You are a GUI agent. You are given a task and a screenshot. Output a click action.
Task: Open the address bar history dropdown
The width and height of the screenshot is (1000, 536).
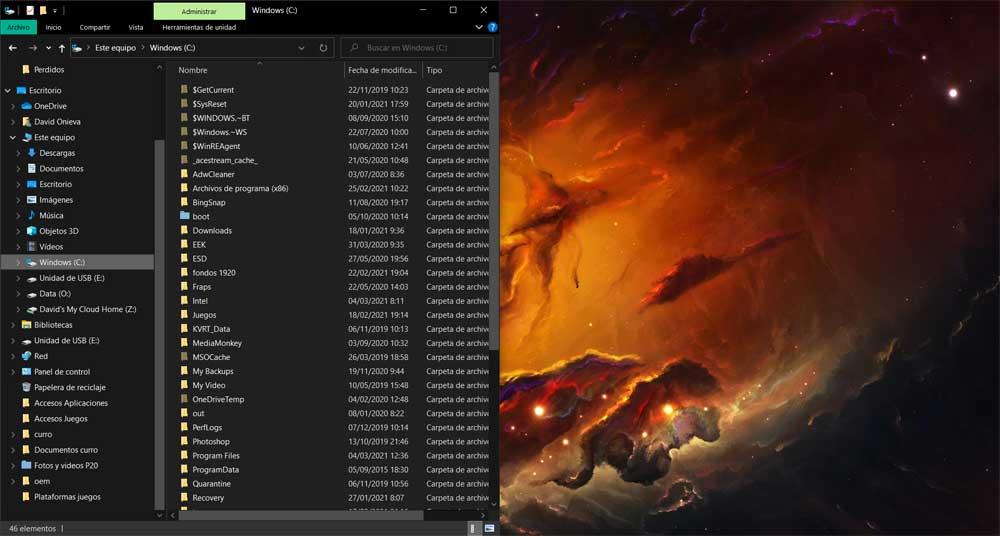click(302, 48)
